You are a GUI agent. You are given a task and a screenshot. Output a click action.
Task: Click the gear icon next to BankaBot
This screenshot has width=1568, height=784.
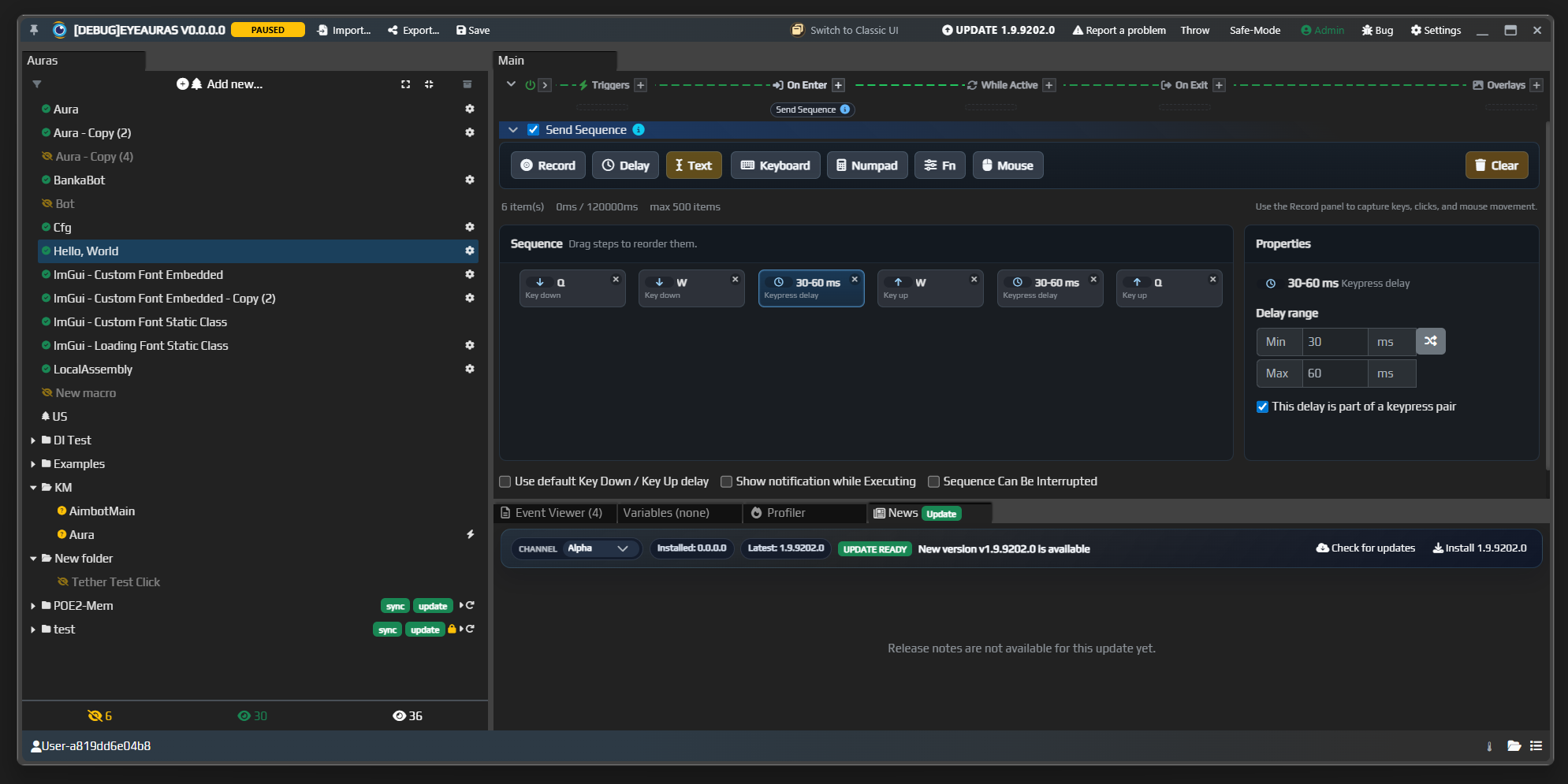470,180
